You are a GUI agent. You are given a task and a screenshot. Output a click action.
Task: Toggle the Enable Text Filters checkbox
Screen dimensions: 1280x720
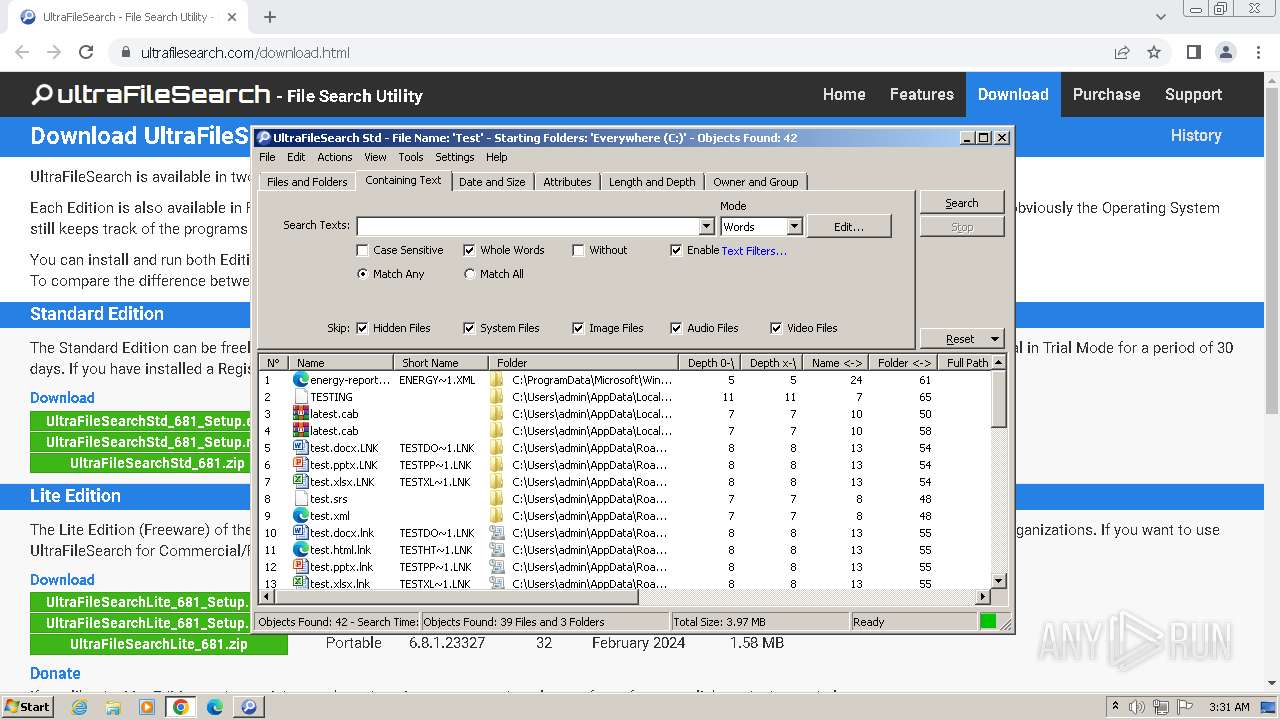tap(676, 250)
